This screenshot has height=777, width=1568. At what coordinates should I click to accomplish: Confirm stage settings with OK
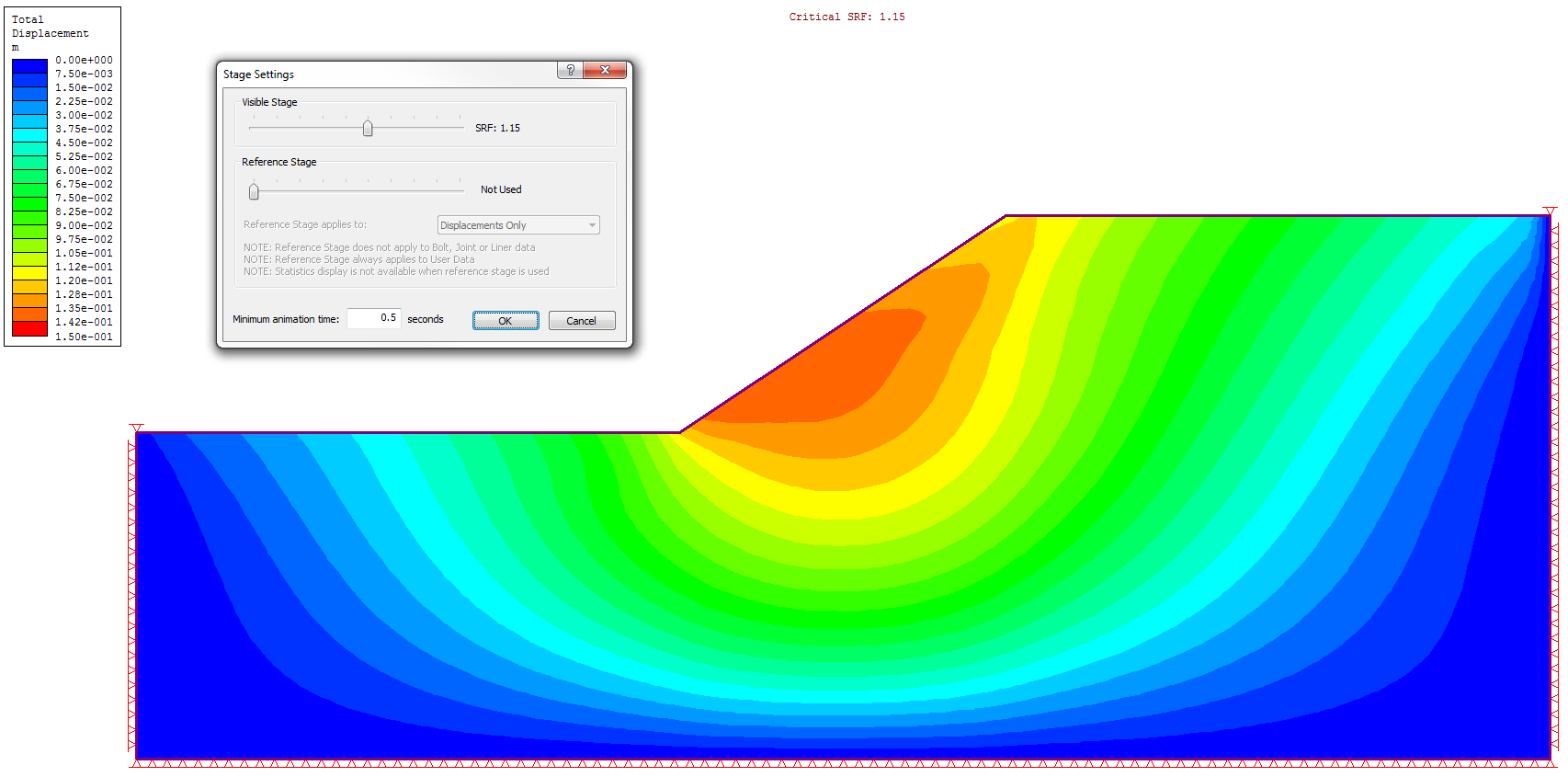(x=506, y=321)
